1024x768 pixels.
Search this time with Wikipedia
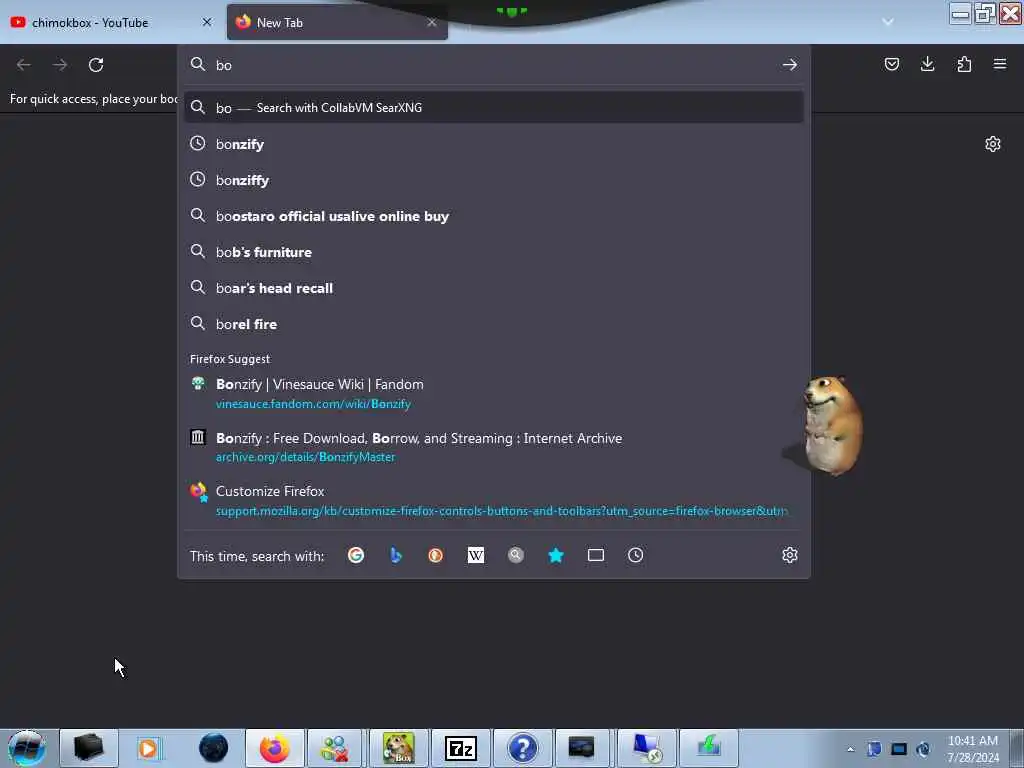[x=475, y=555]
